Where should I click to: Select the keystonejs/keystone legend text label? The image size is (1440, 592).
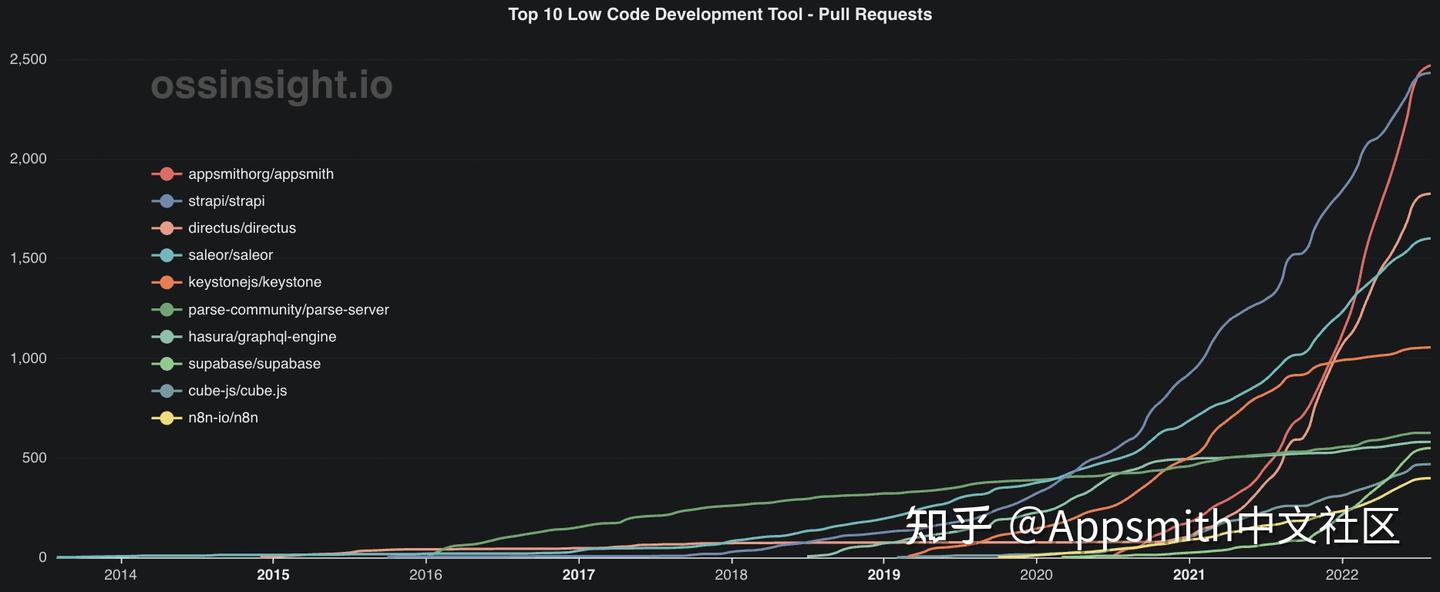point(255,281)
